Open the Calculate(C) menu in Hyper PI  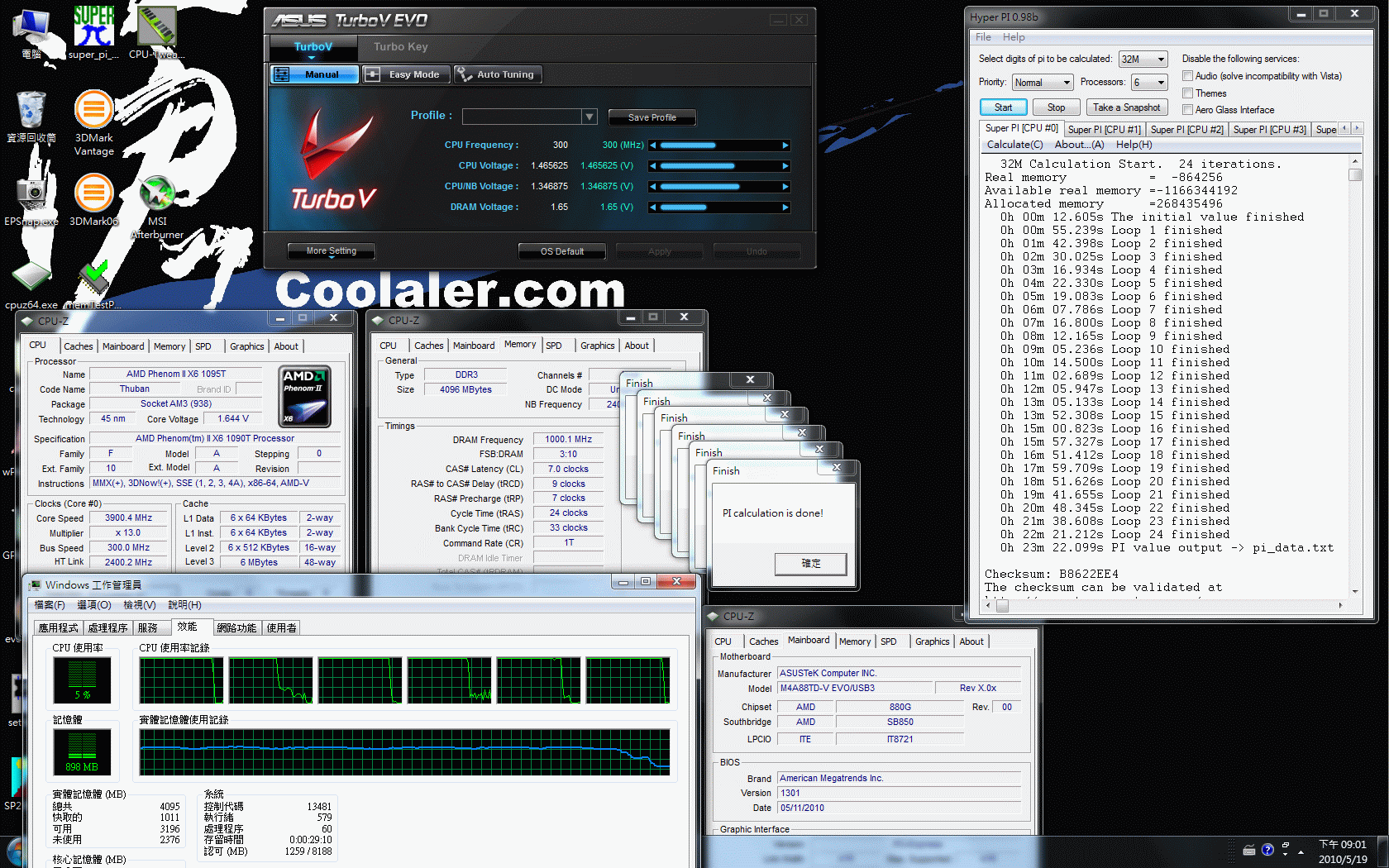1014,145
